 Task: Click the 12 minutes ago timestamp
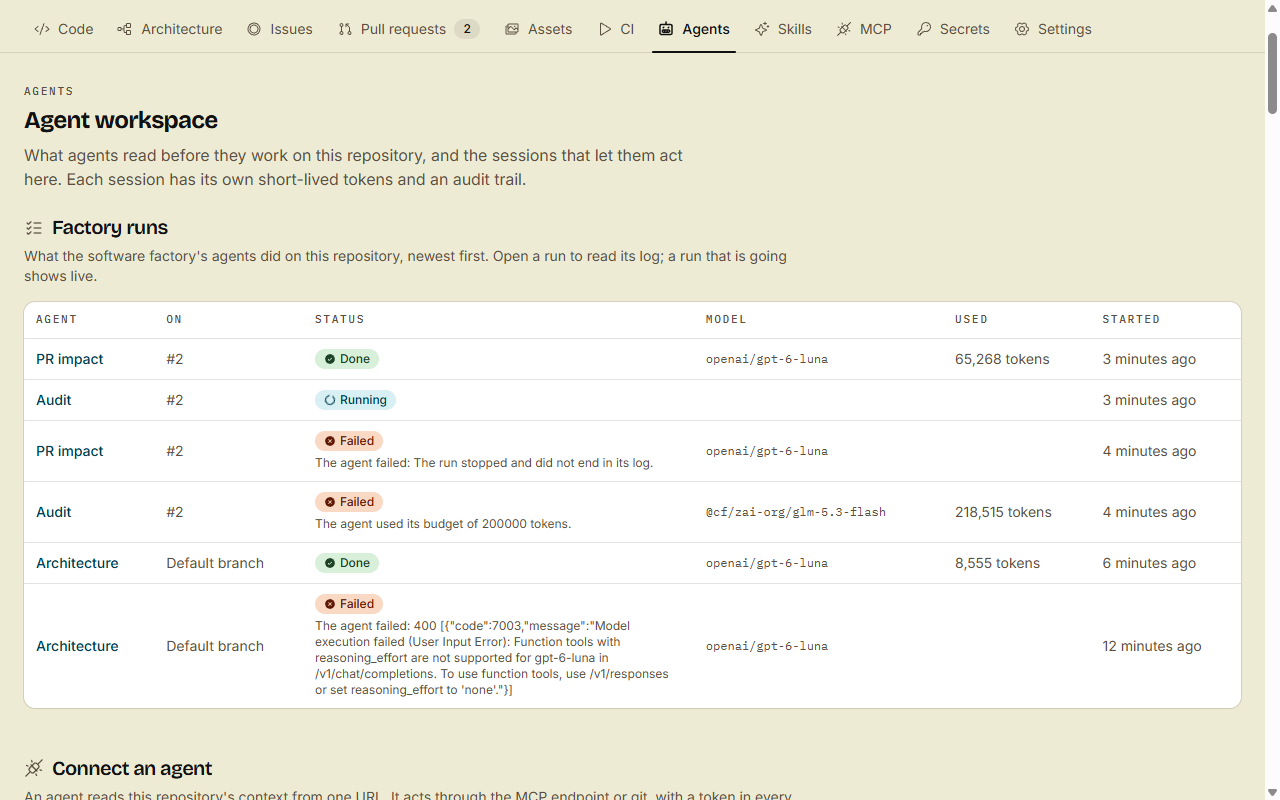tap(1152, 646)
